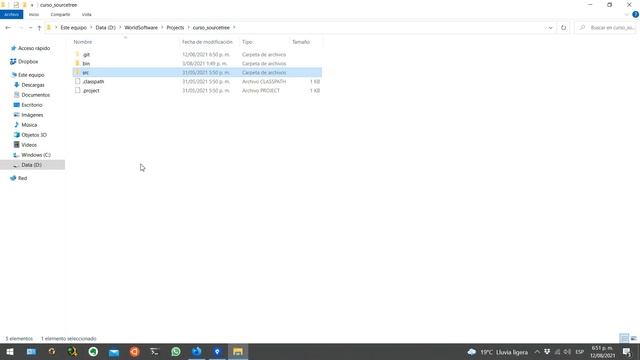Switch to the Vista ribbon tab

[x=87, y=14]
